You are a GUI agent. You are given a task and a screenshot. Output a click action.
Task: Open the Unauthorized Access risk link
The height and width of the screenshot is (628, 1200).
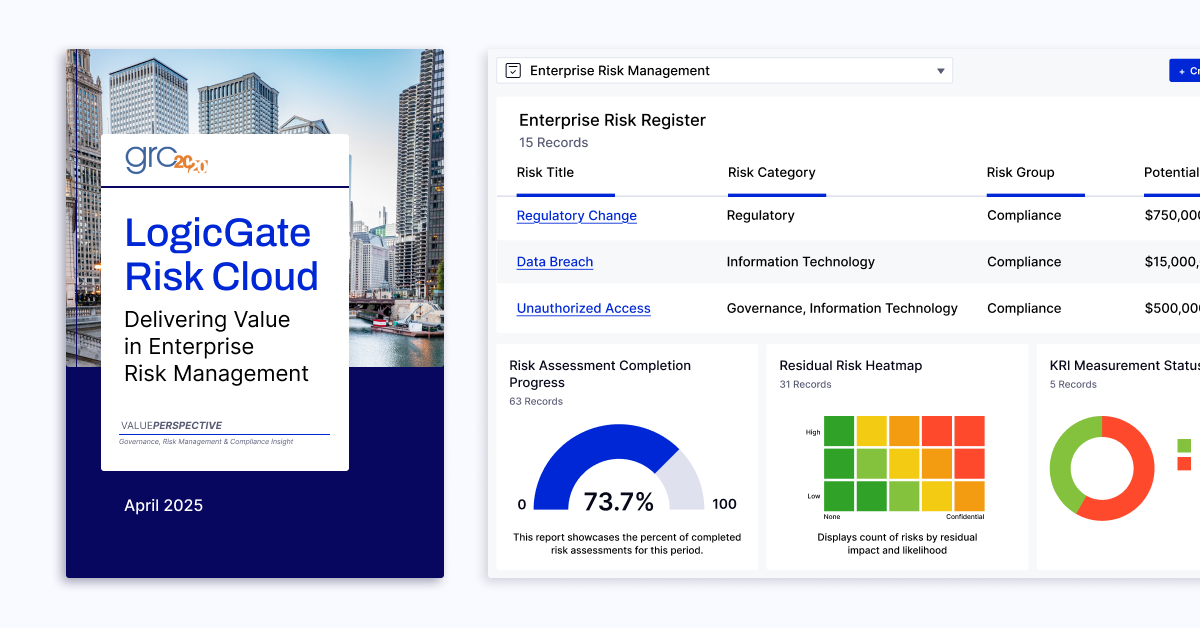click(x=584, y=308)
